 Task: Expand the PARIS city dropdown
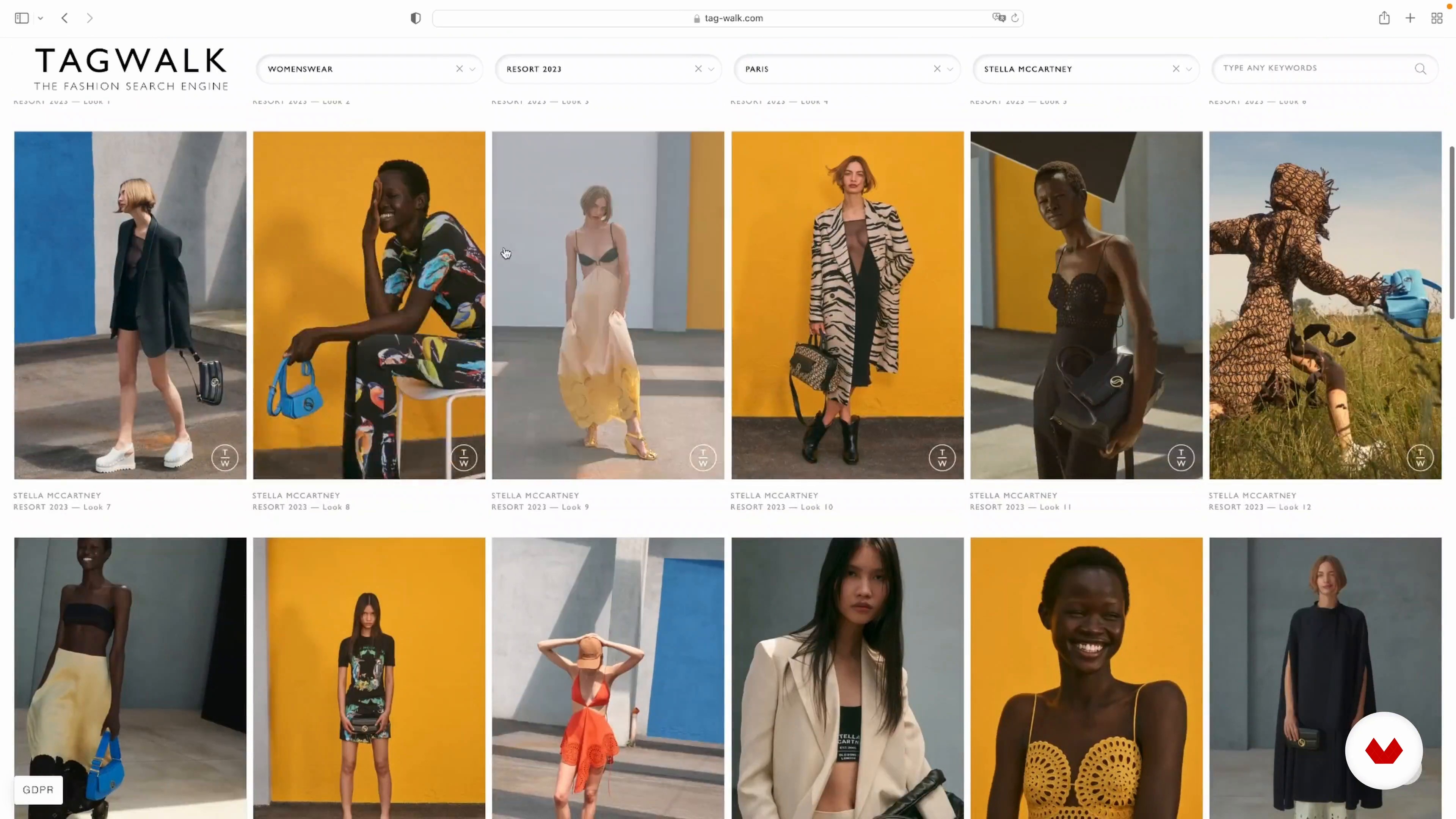(x=950, y=69)
